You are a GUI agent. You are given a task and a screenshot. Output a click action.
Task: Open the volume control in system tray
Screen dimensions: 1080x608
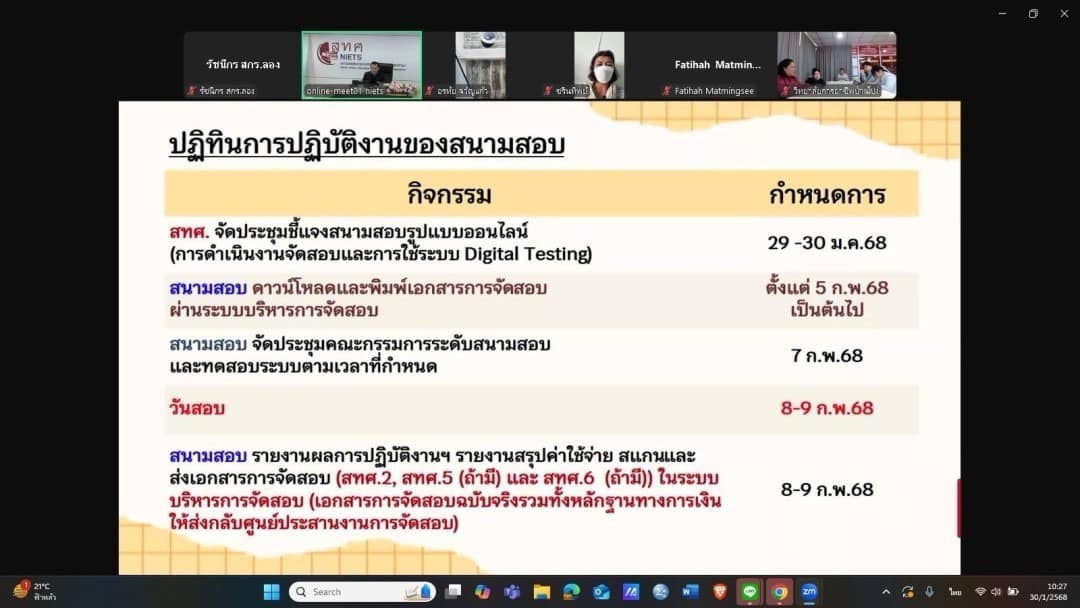[x=996, y=592]
